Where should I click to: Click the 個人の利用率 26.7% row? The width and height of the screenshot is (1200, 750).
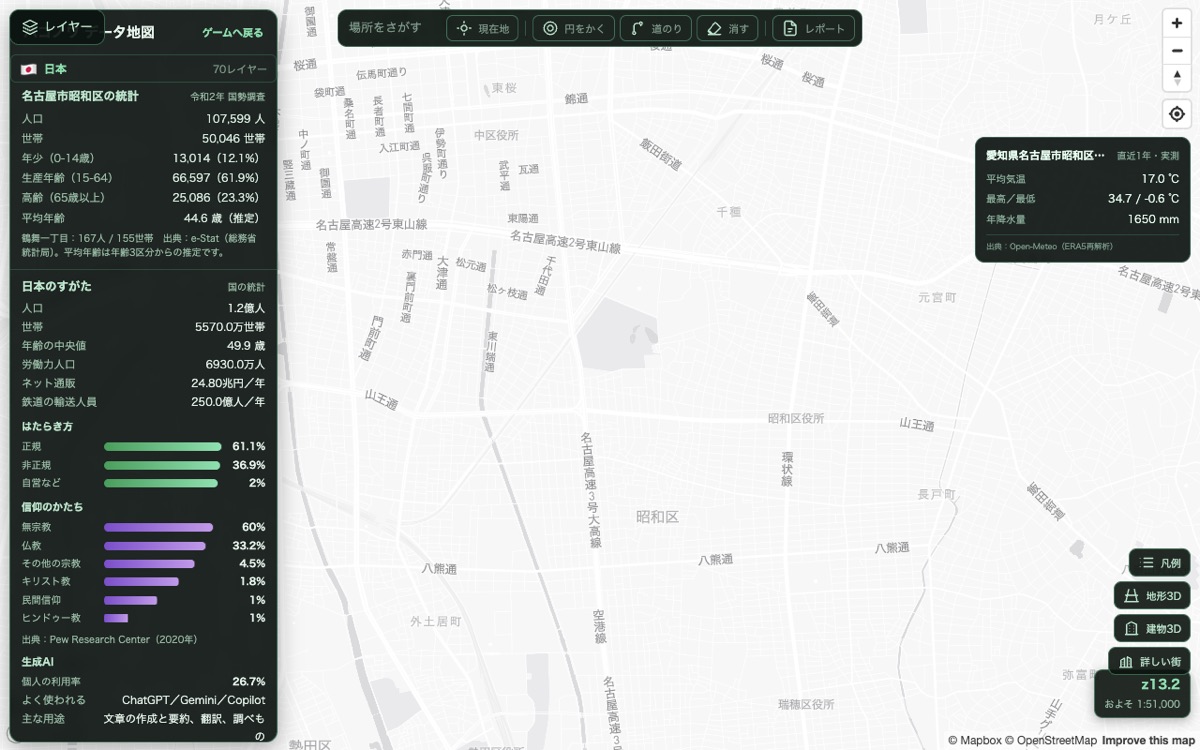(x=143, y=681)
